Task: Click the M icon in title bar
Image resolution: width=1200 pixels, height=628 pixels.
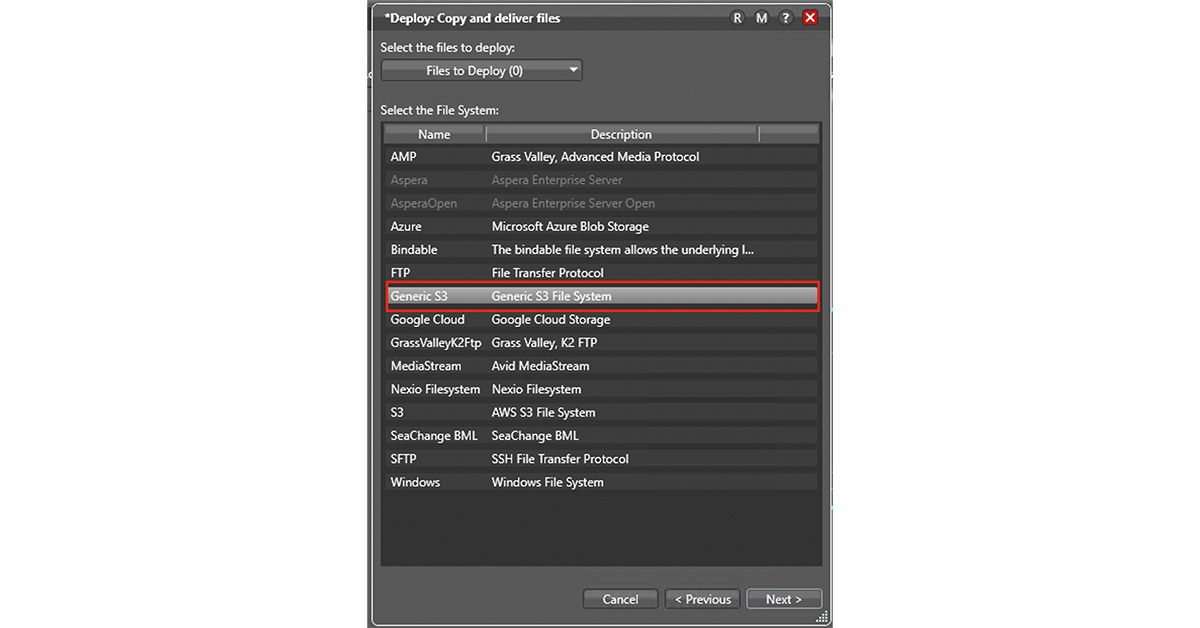Action: point(762,18)
